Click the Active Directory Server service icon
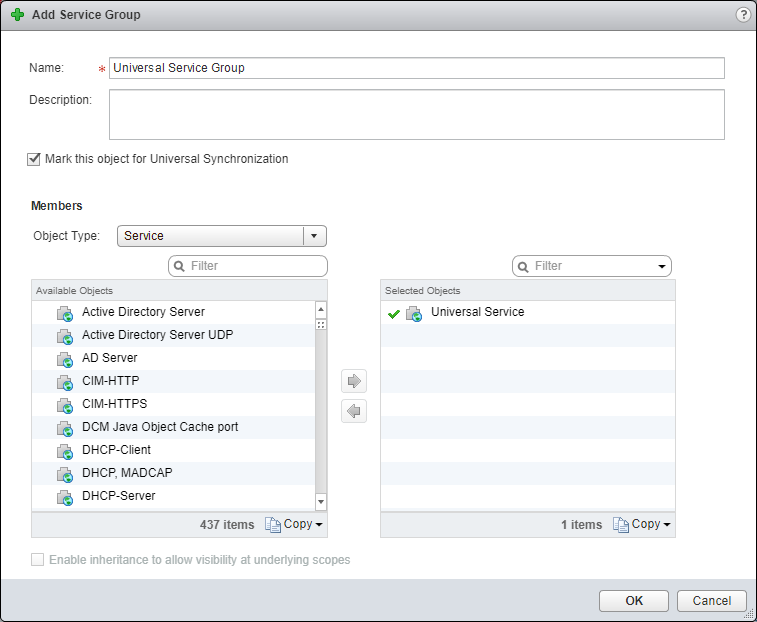This screenshot has height=622, width=757. 65,313
